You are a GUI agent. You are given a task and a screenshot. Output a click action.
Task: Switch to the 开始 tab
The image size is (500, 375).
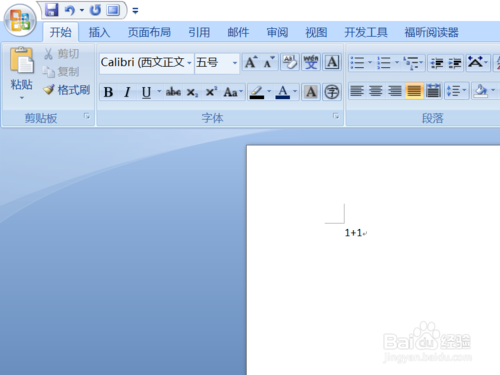click(61, 32)
